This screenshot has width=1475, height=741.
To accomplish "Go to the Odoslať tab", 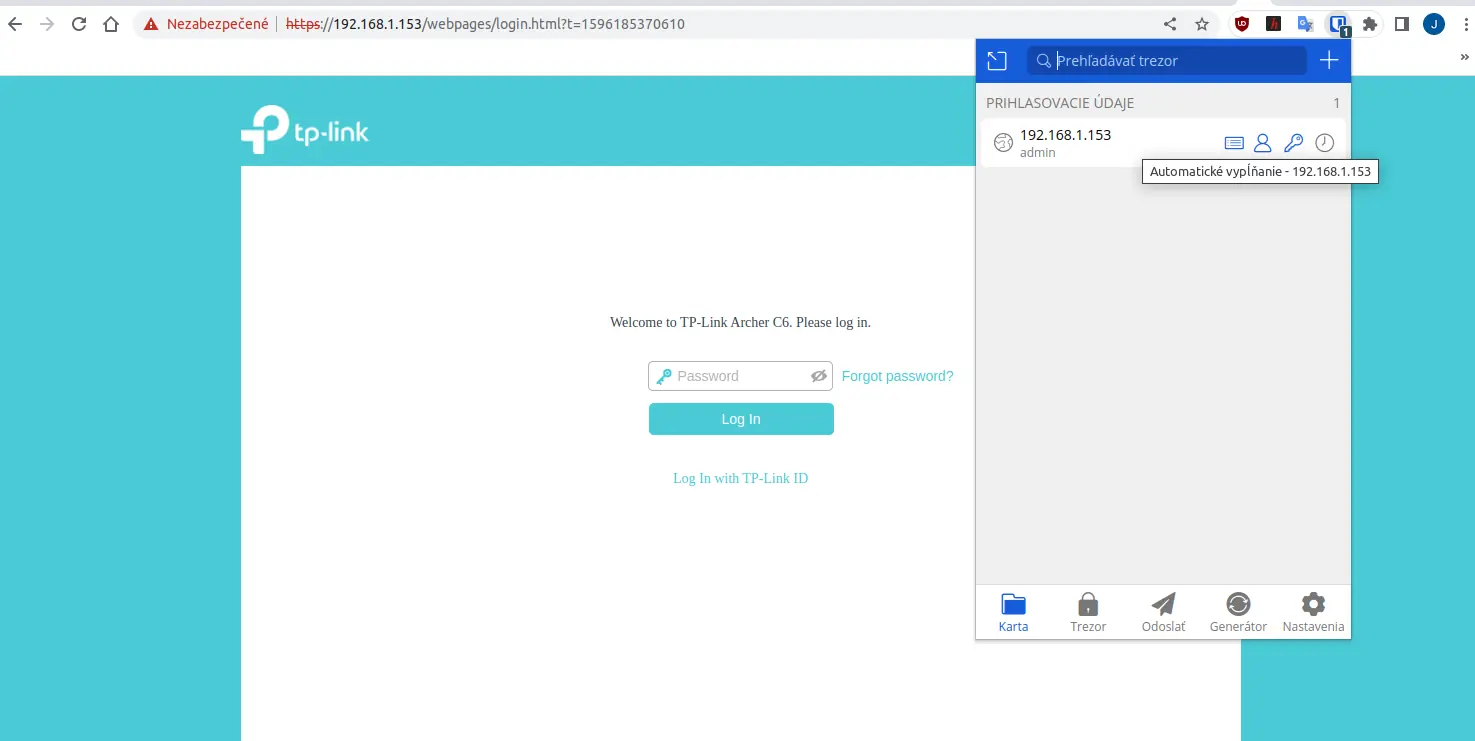I will click(x=1163, y=612).
